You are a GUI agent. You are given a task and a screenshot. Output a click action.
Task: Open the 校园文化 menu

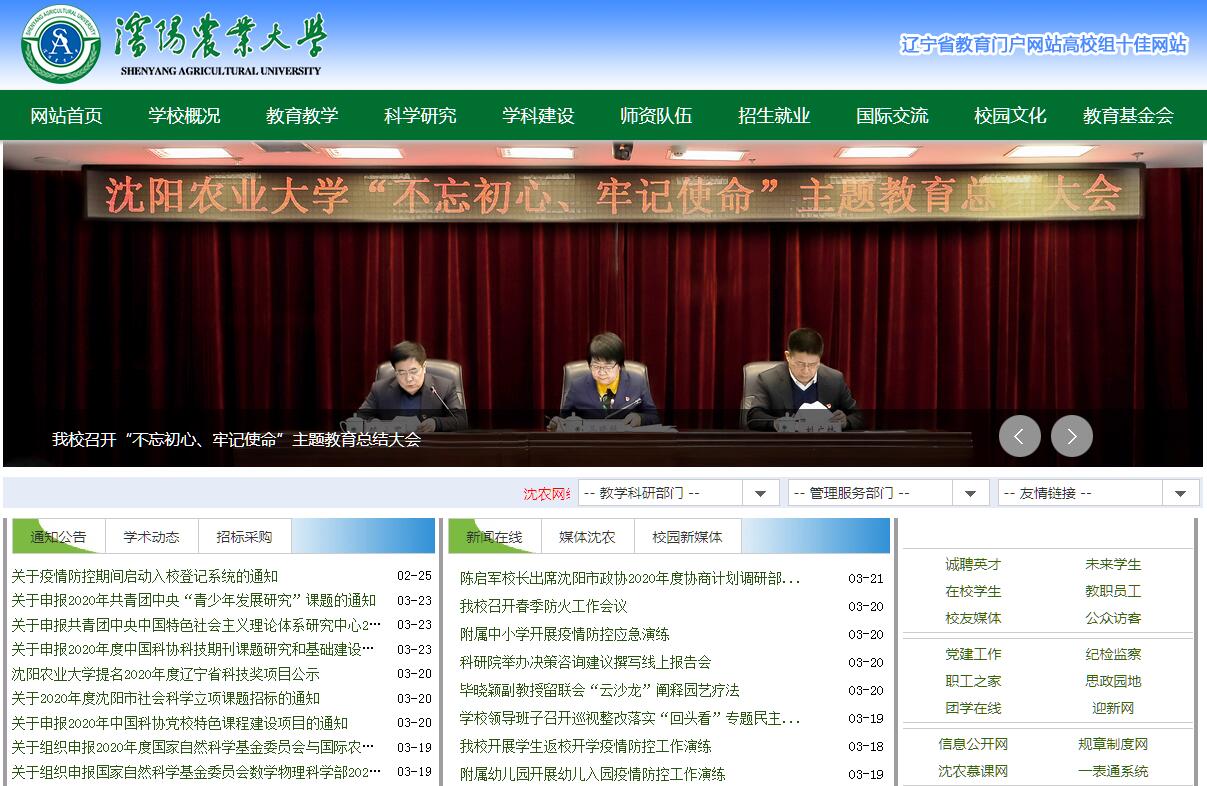1010,116
